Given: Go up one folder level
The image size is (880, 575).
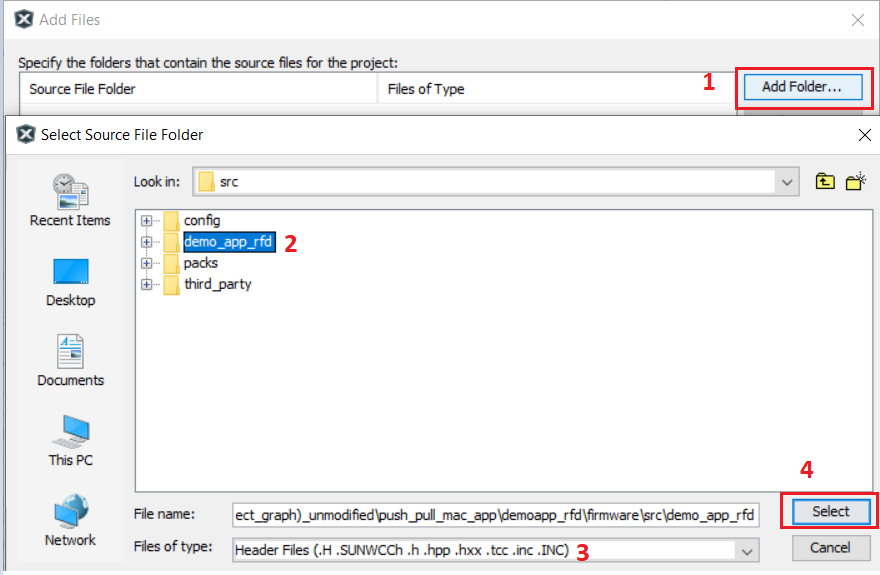Looking at the screenshot, I should point(824,182).
